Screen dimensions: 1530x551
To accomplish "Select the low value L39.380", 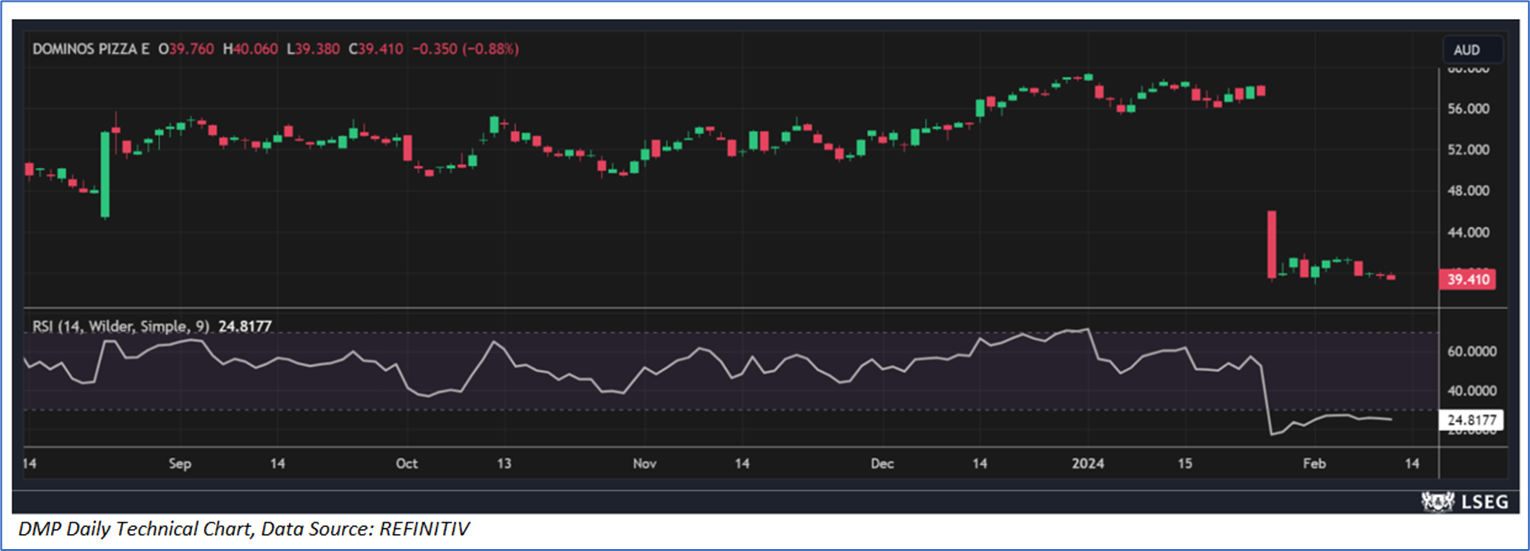I will coord(314,48).
